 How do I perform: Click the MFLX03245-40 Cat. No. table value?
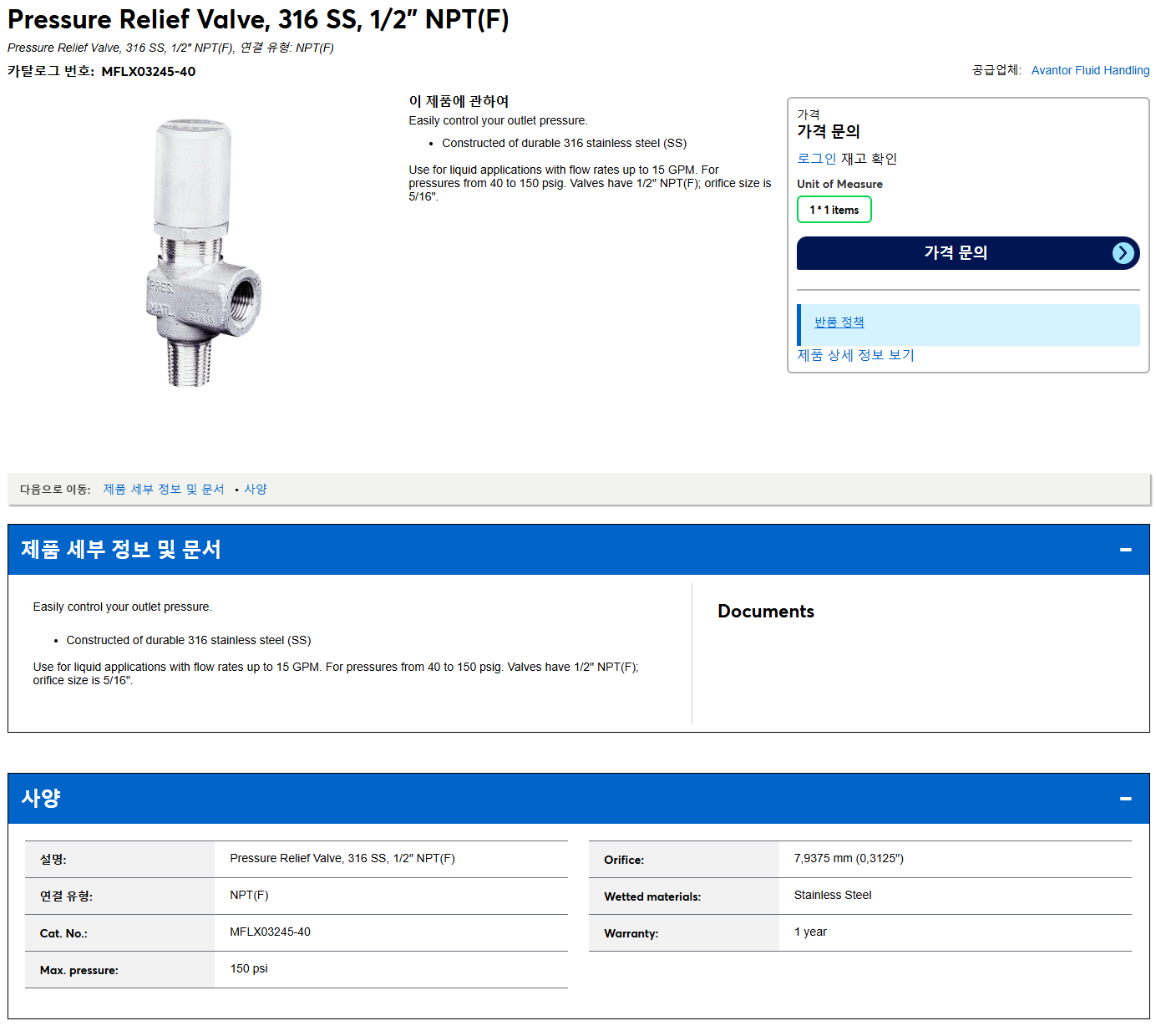[x=270, y=932]
